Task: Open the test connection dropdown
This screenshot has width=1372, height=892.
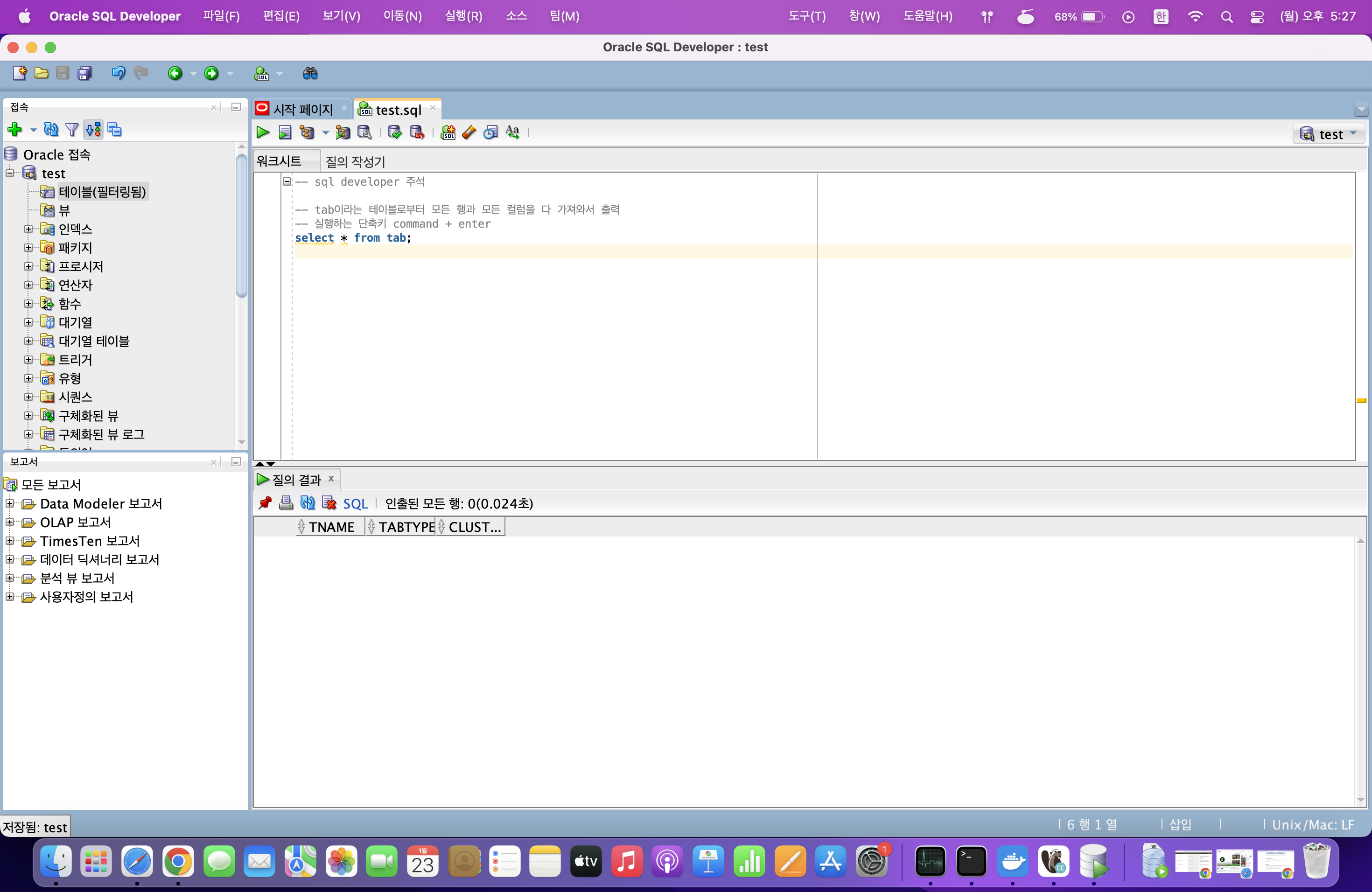Action: [x=1328, y=134]
